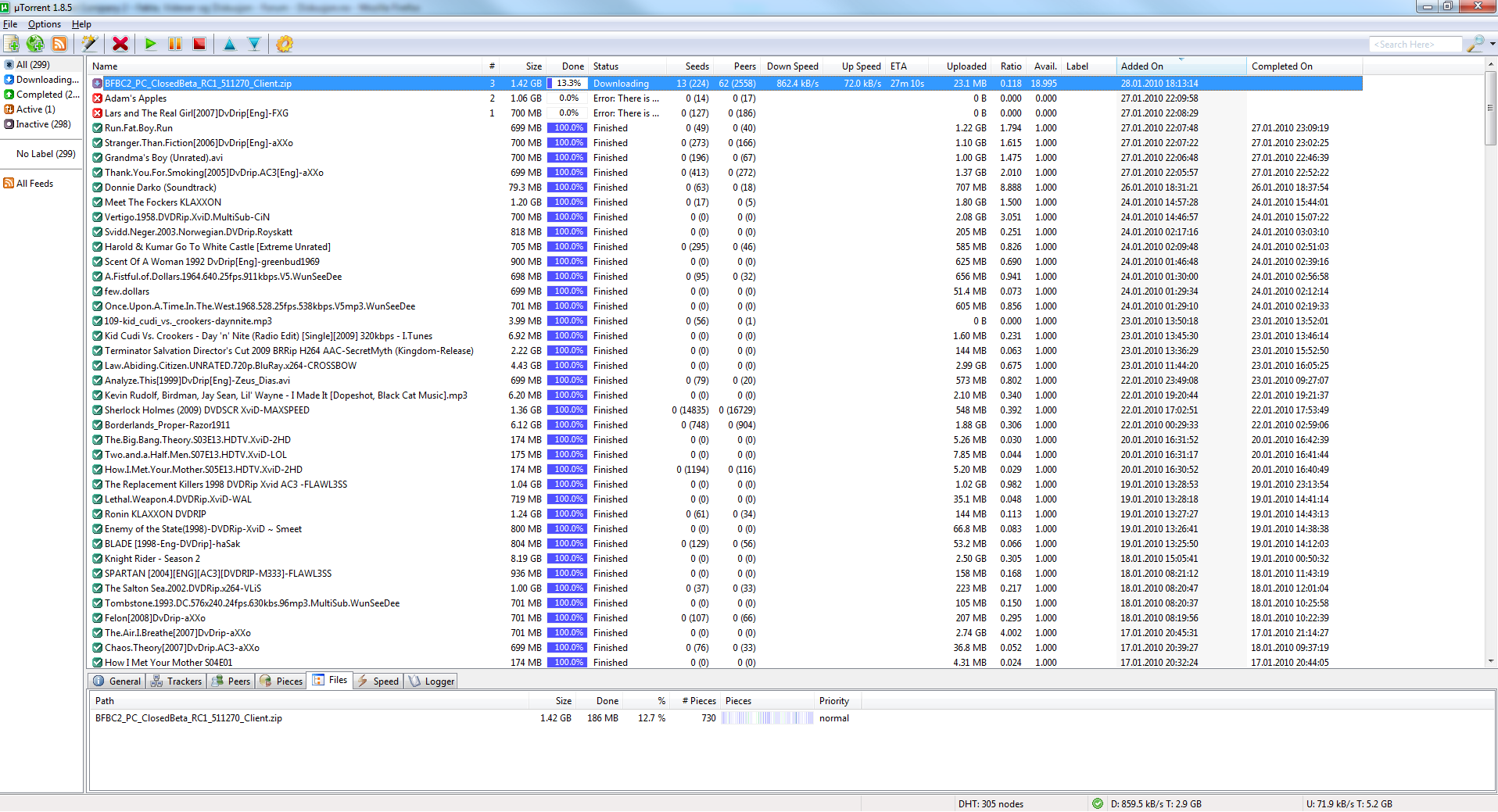Switch to the General tab
This screenshot has height=812, width=1498.
pos(117,681)
